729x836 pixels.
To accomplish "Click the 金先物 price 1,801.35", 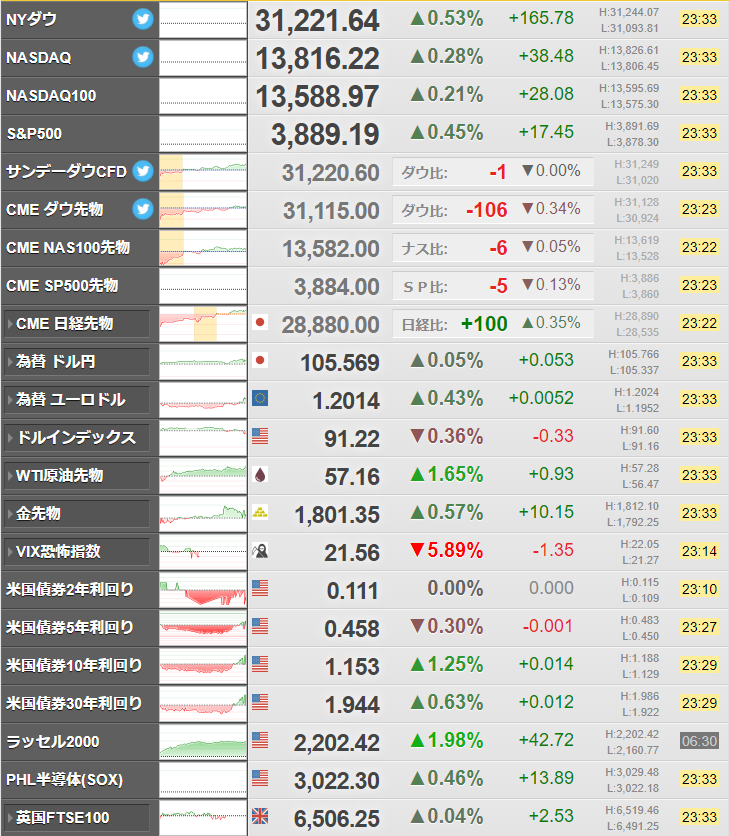I will (337, 515).
